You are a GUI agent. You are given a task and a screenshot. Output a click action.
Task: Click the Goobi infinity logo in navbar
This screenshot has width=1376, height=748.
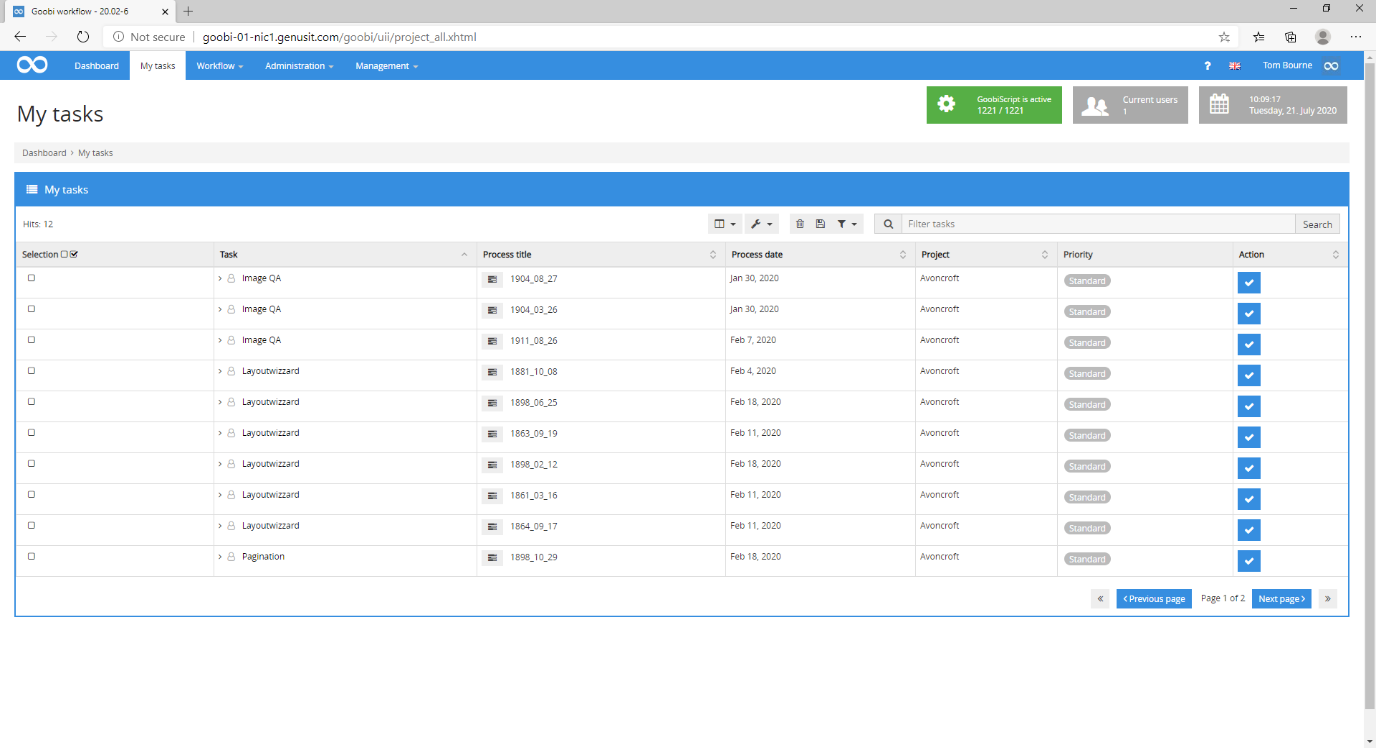pyautogui.click(x=32, y=66)
